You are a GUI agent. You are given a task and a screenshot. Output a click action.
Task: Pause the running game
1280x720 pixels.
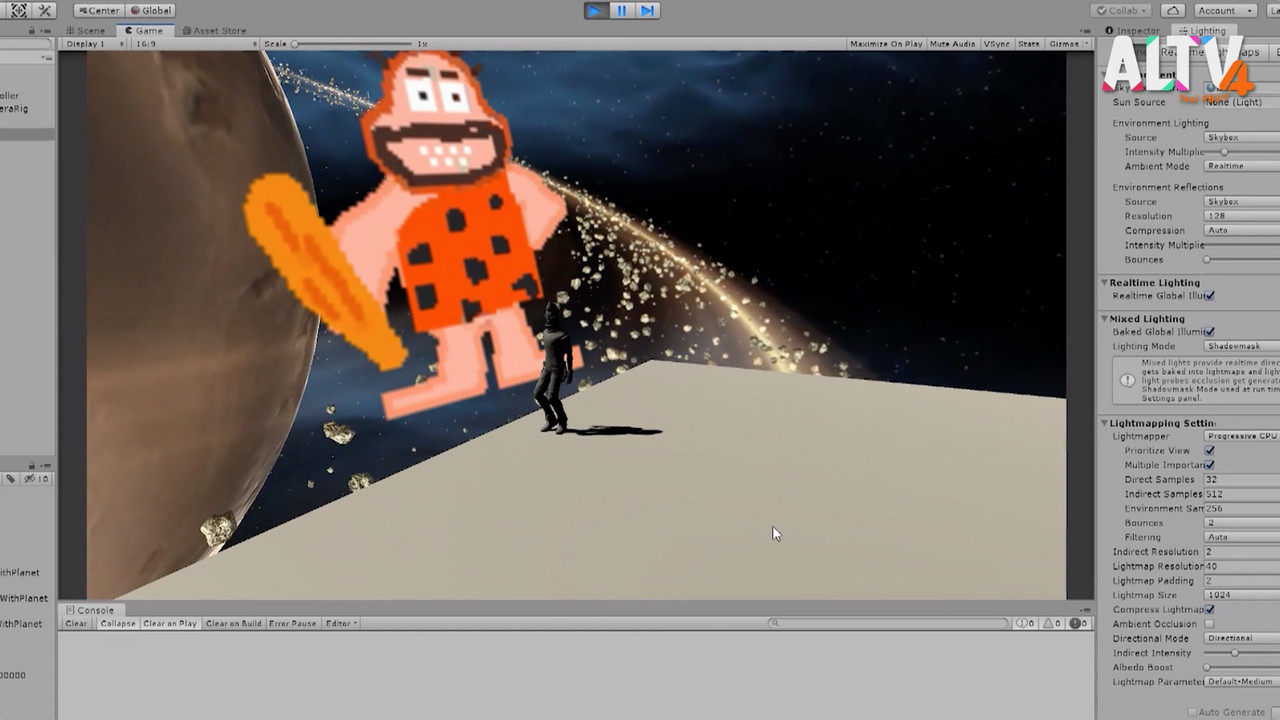[x=621, y=10]
